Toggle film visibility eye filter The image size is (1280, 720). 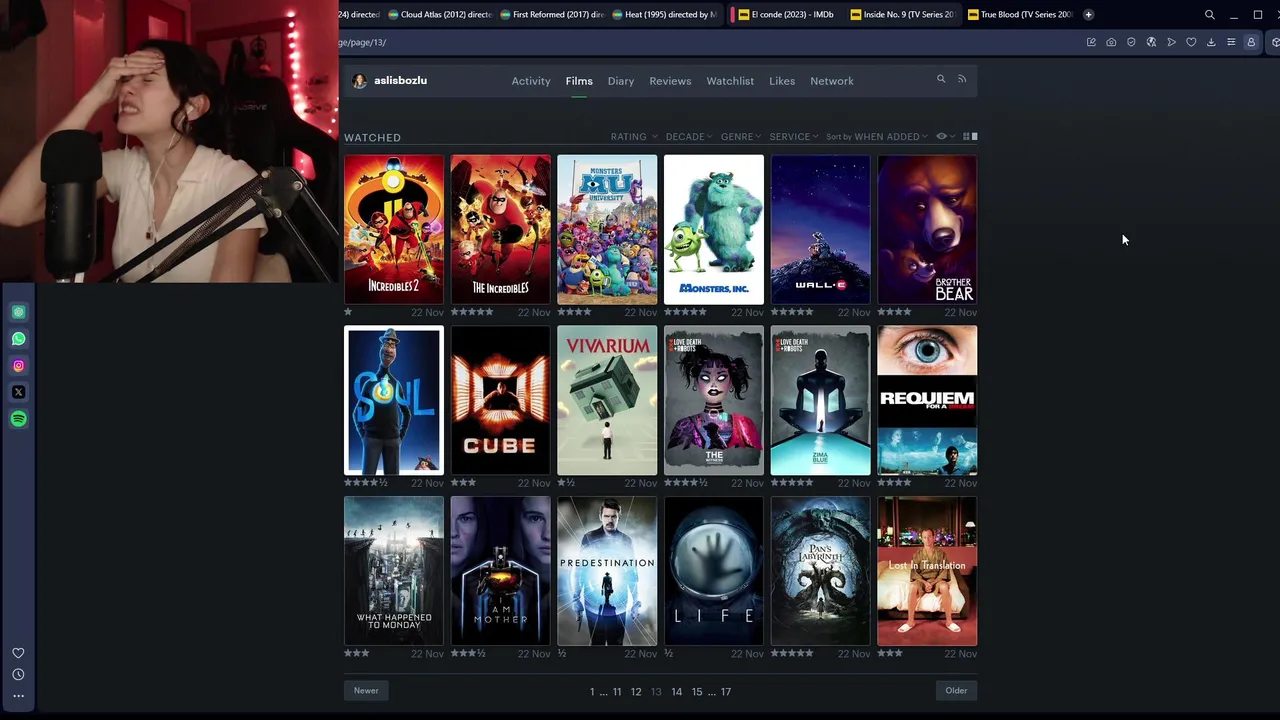pyautogui.click(x=944, y=136)
